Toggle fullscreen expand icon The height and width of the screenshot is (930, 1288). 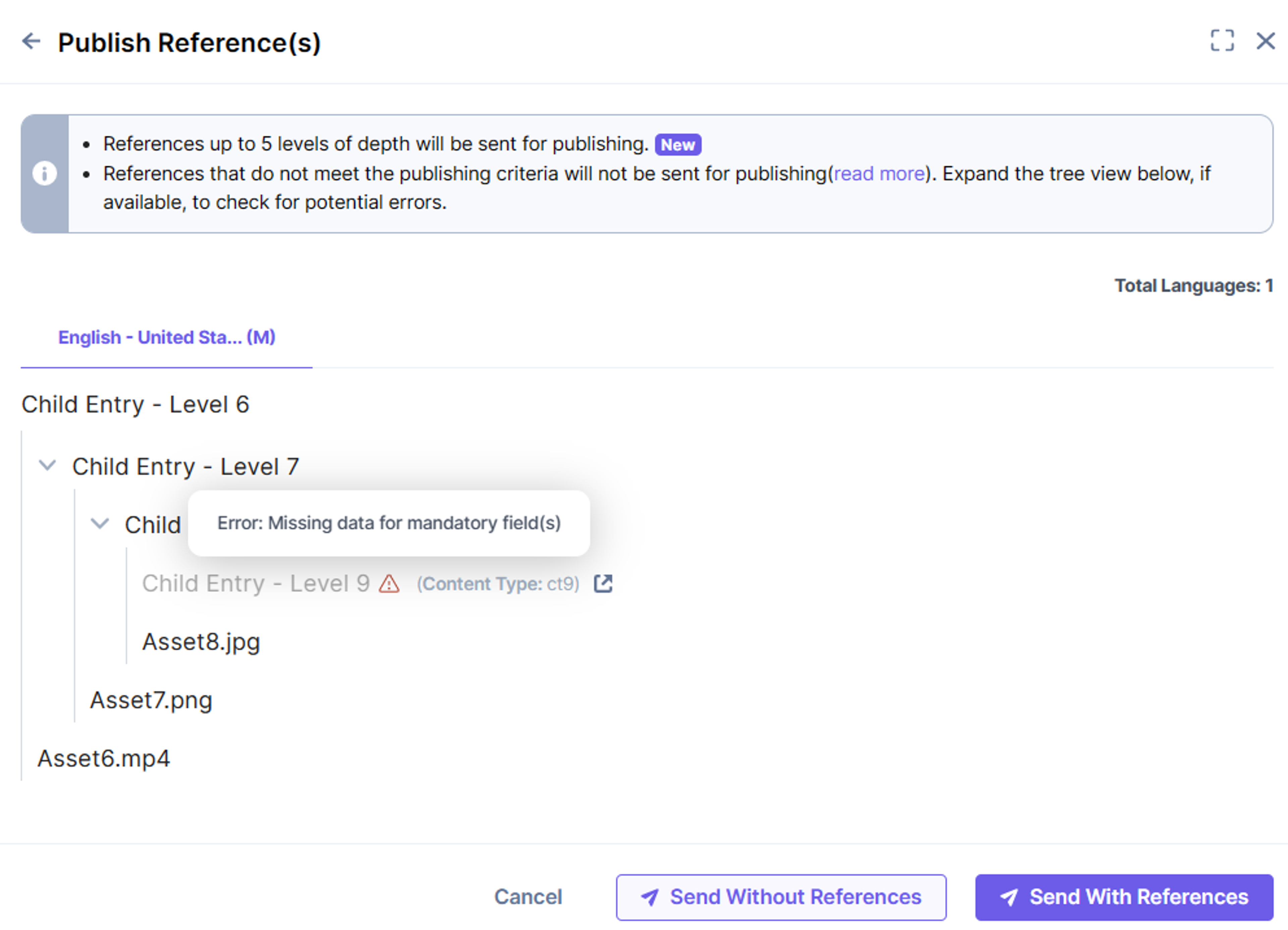[1222, 41]
